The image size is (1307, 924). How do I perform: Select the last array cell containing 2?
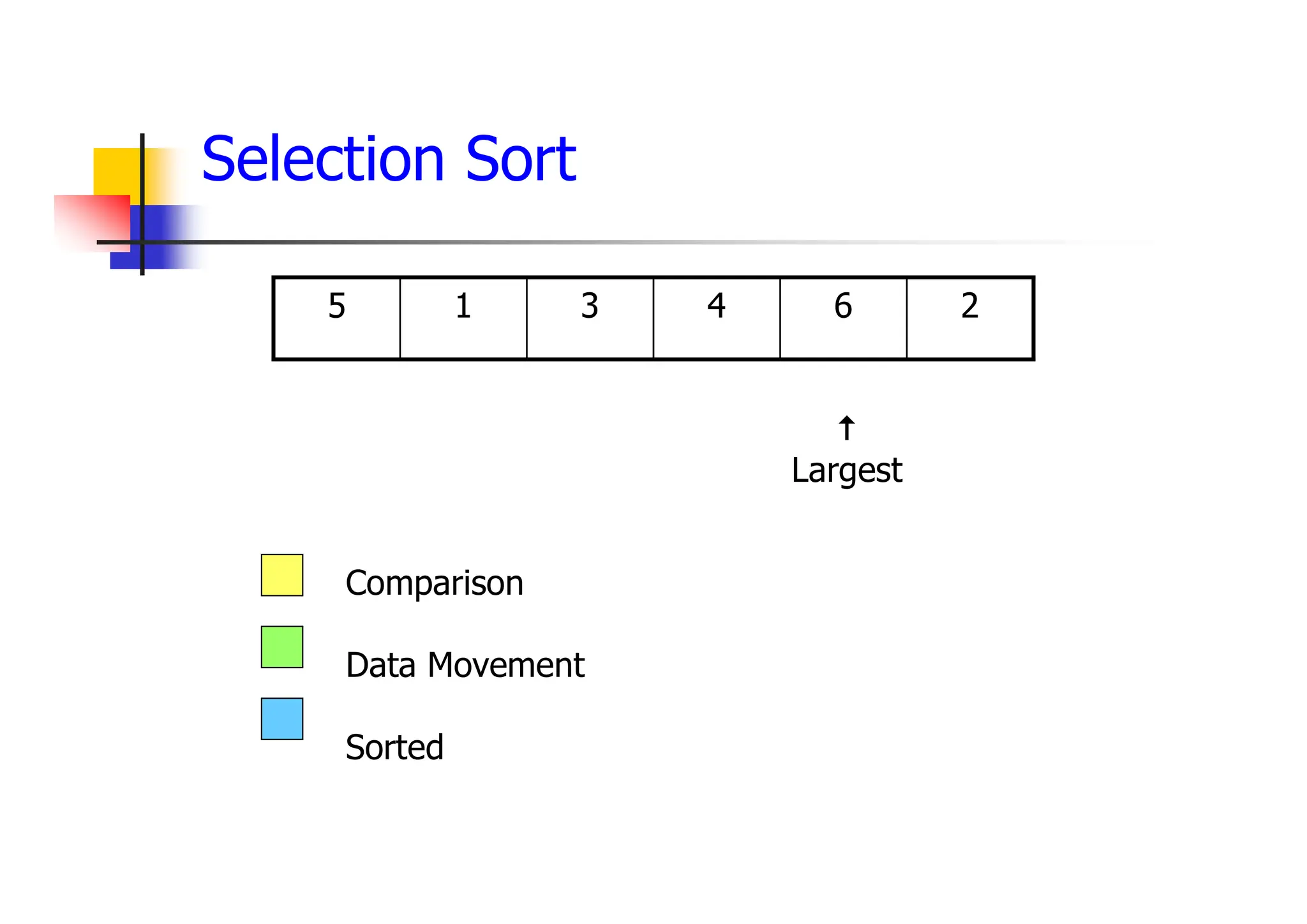[x=969, y=318]
